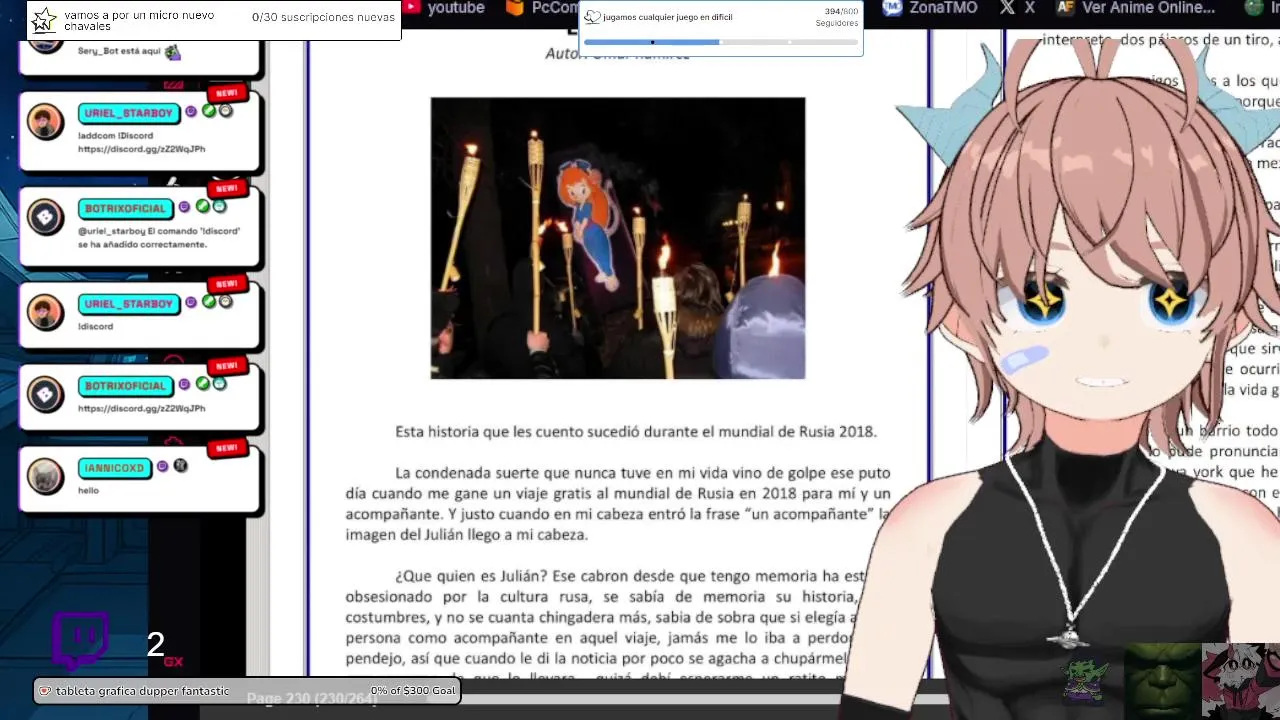Click the streamer avatar's bandage sticker

tap(1024, 360)
